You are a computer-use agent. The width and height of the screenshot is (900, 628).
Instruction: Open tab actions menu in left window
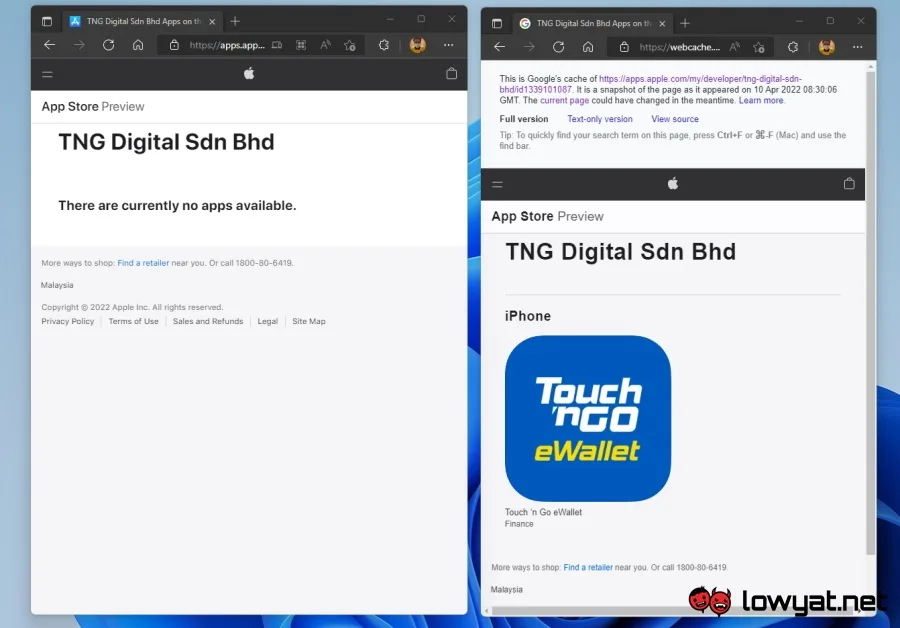(47, 21)
